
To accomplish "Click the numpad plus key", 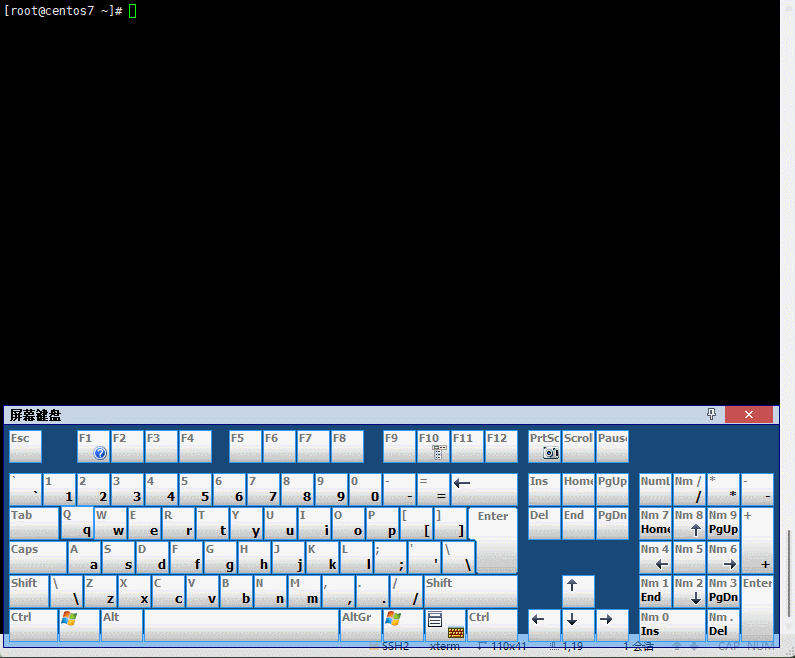I will [x=757, y=540].
